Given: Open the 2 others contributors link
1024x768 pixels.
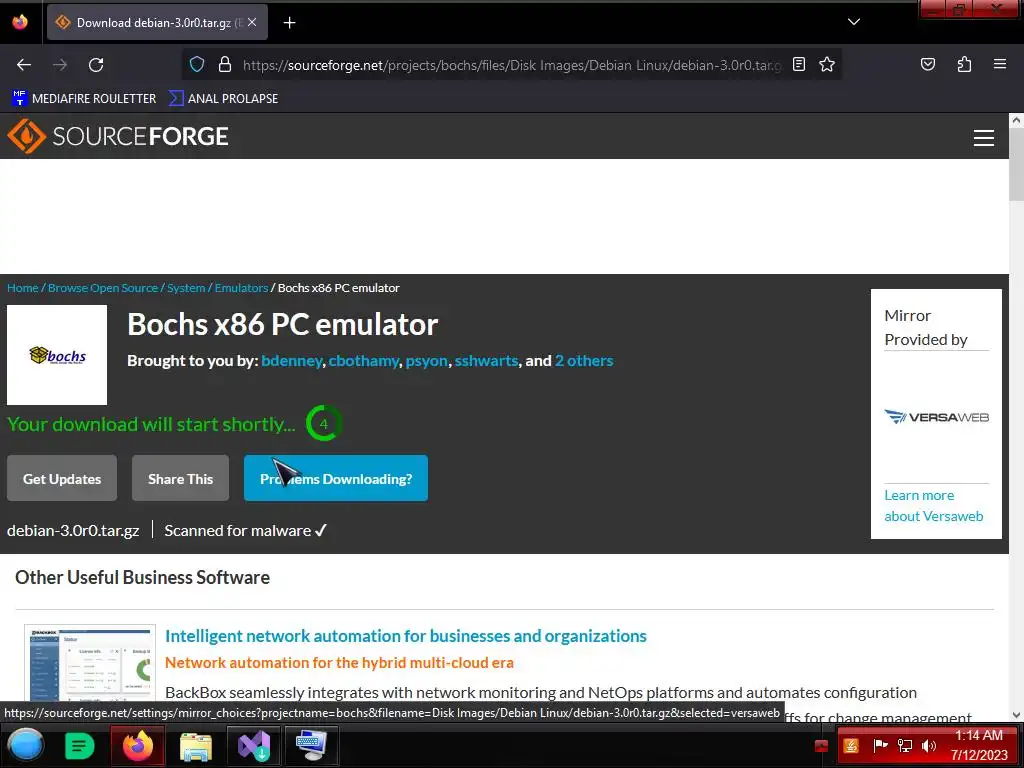Looking at the screenshot, I should coord(584,361).
